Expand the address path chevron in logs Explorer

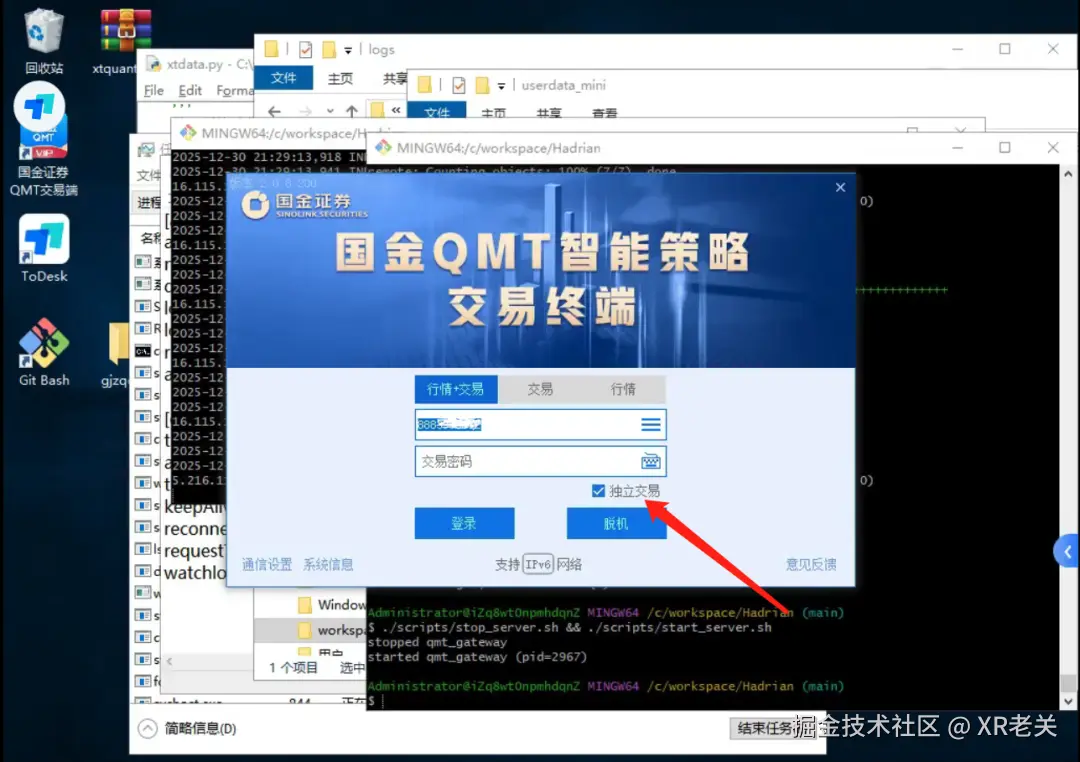pyautogui.click(x=396, y=110)
